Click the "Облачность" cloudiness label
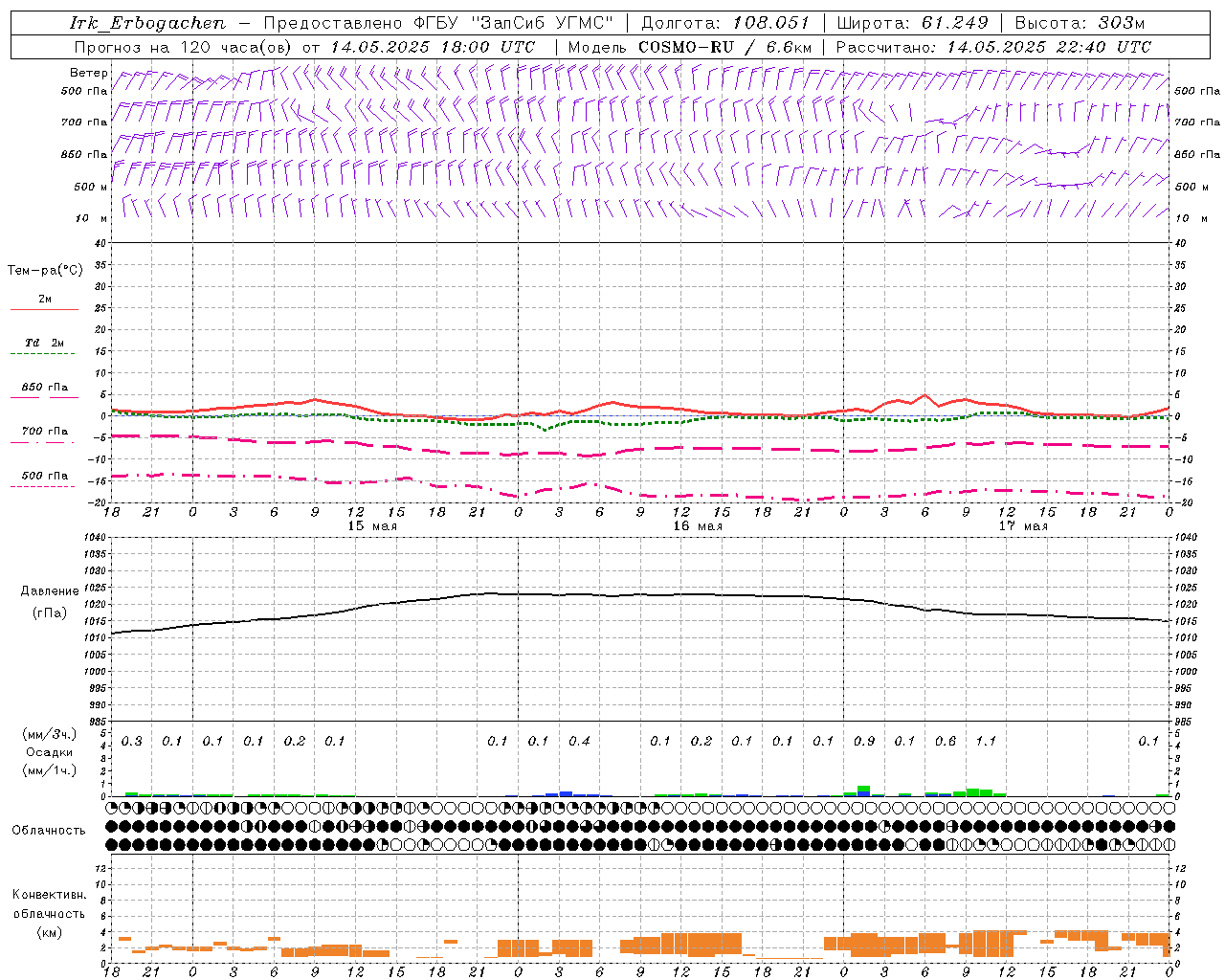 point(49,831)
